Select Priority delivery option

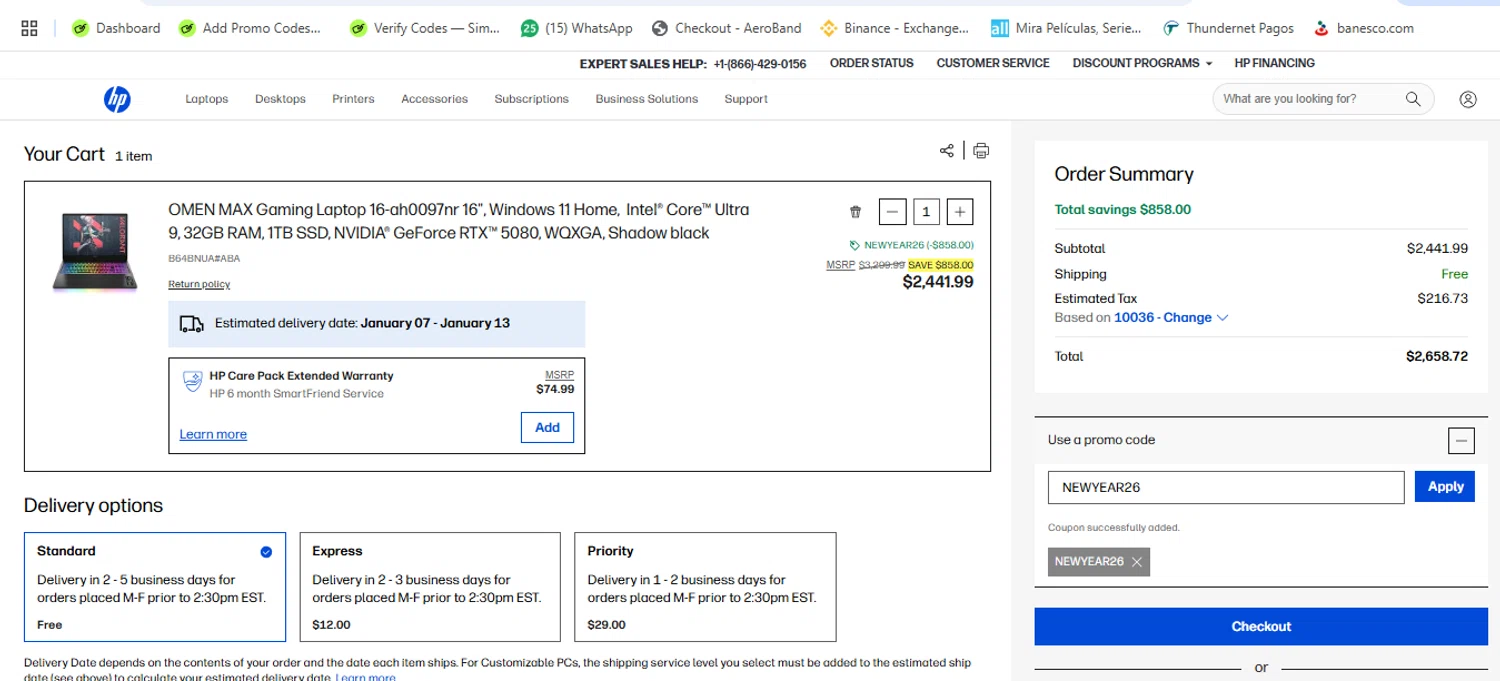[705, 587]
